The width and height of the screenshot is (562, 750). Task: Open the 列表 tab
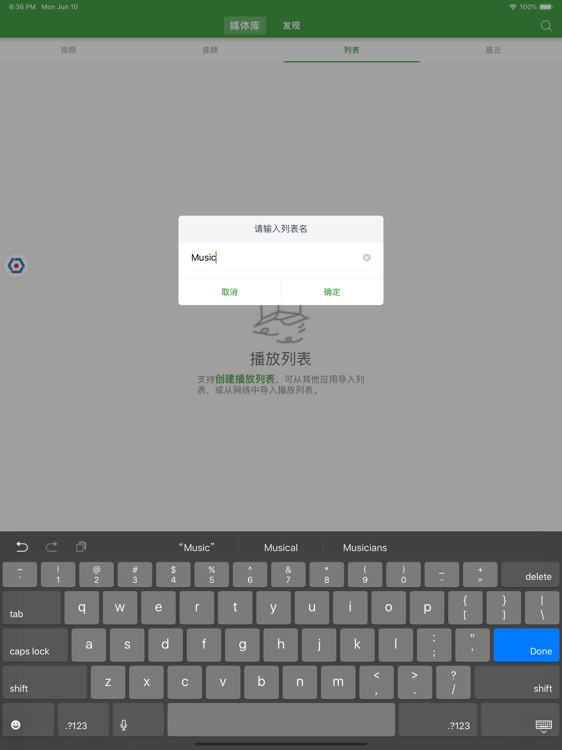[x=352, y=50]
